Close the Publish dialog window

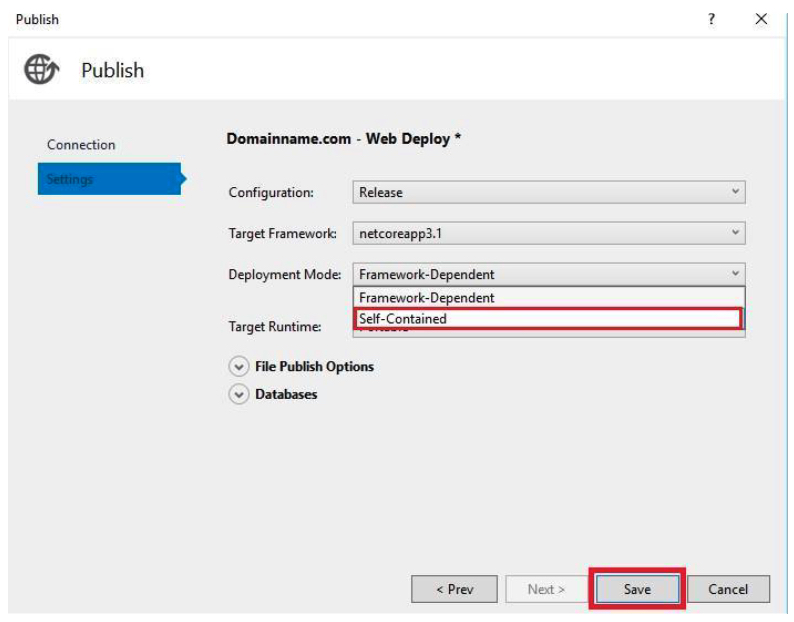(x=761, y=19)
